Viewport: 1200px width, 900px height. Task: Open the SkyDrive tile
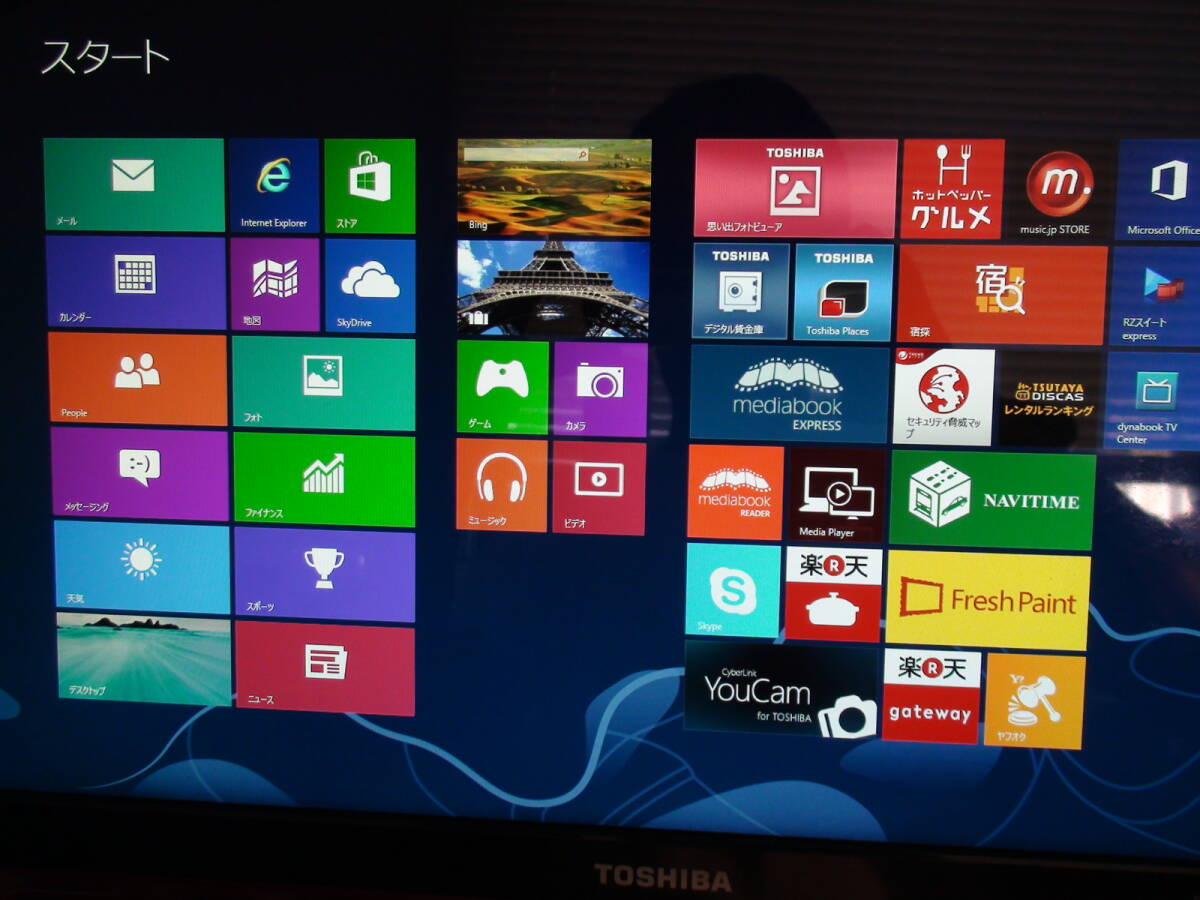click(x=369, y=285)
